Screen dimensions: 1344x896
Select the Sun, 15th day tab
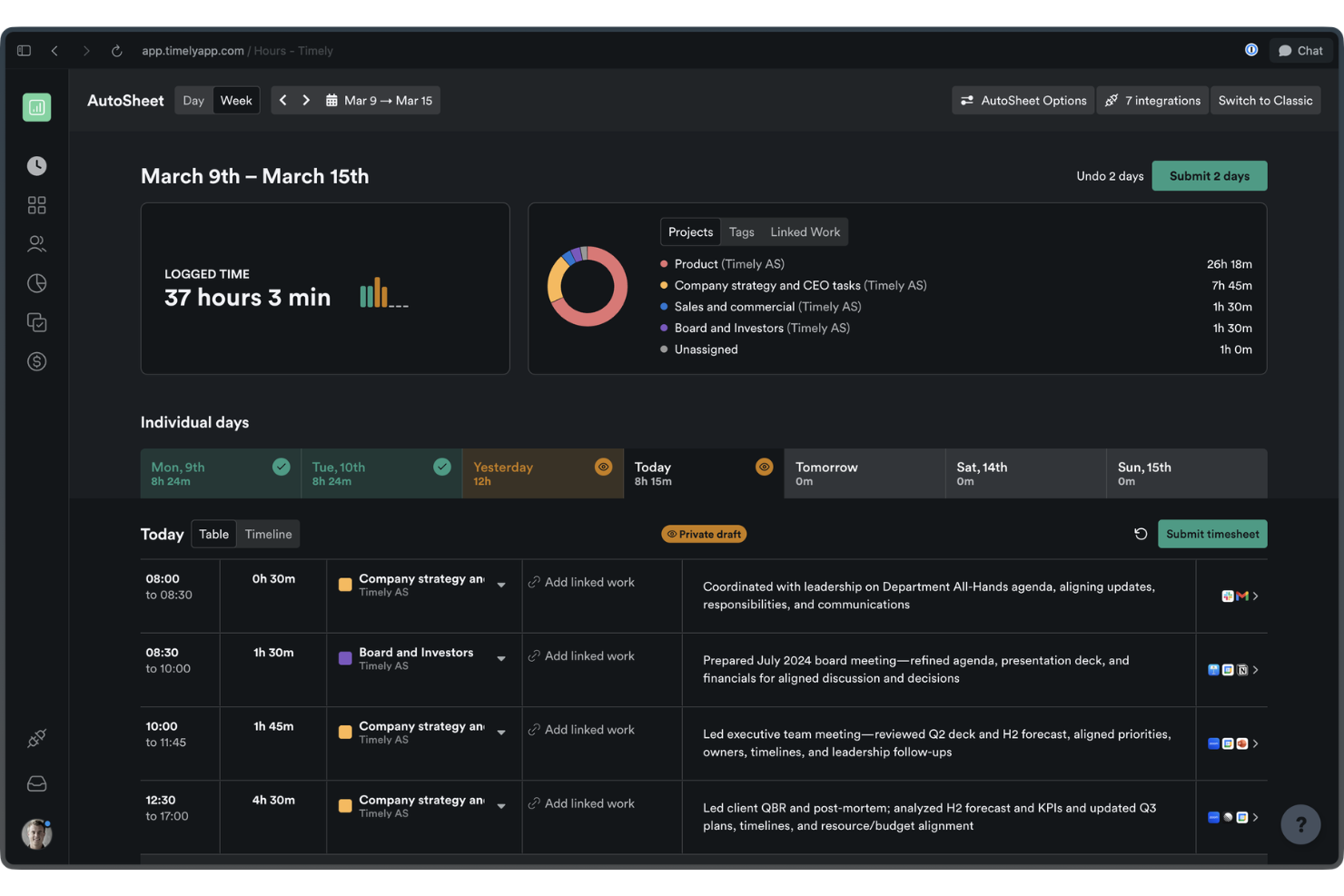[x=1187, y=473]
